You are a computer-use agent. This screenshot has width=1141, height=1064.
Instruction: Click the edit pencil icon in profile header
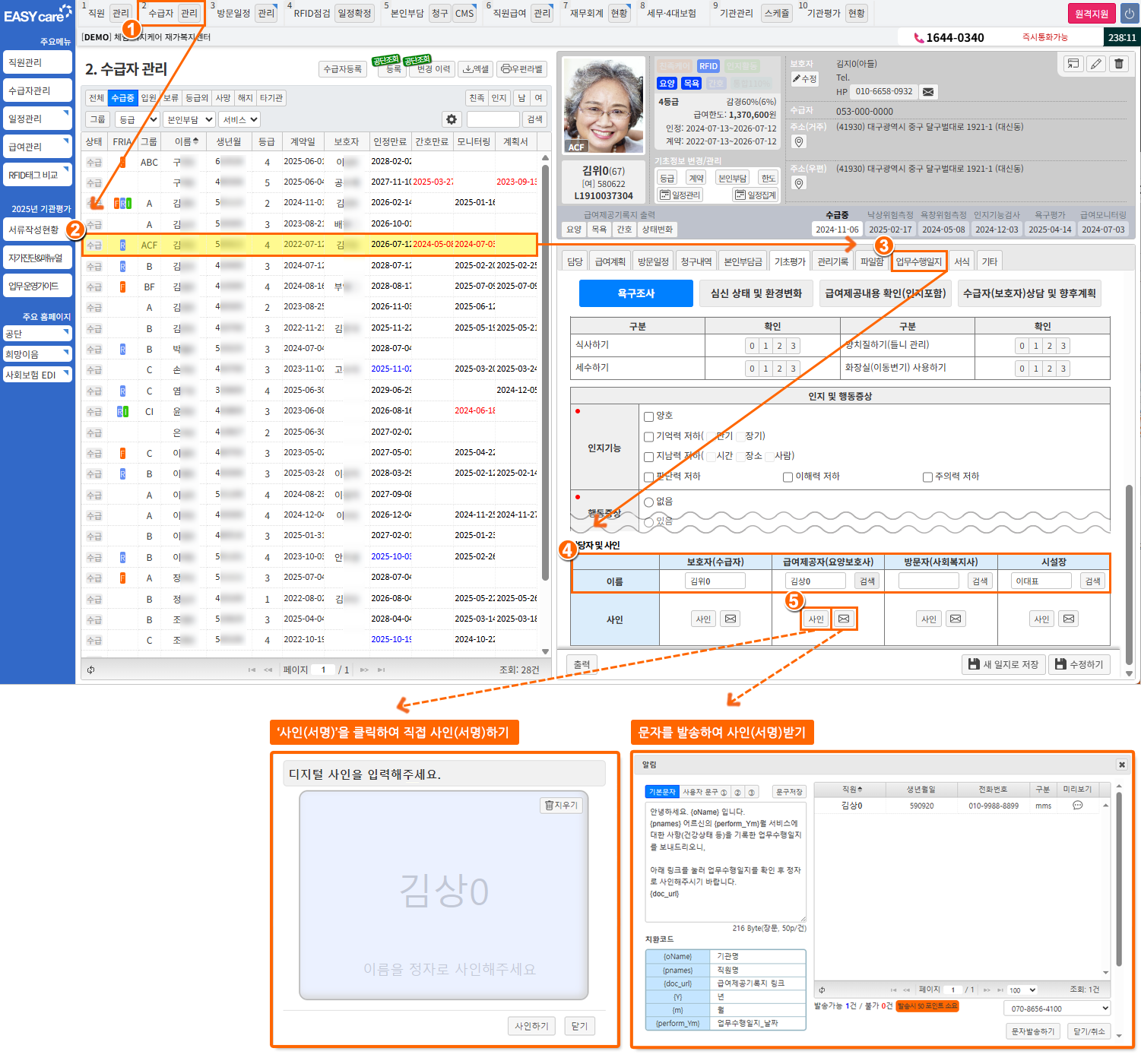coord(1096,64)
